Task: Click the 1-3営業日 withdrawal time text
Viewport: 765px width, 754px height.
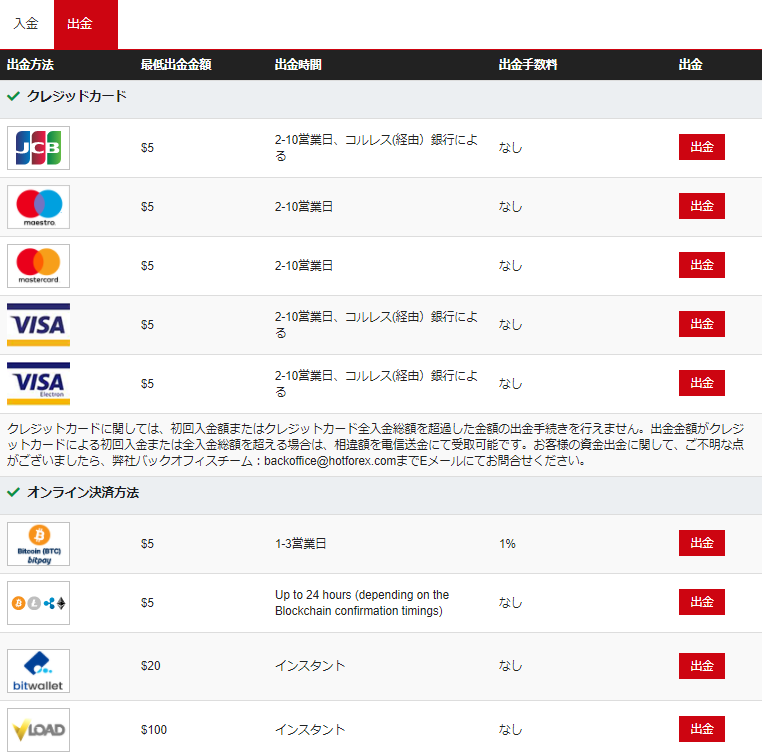Action: 301,544
